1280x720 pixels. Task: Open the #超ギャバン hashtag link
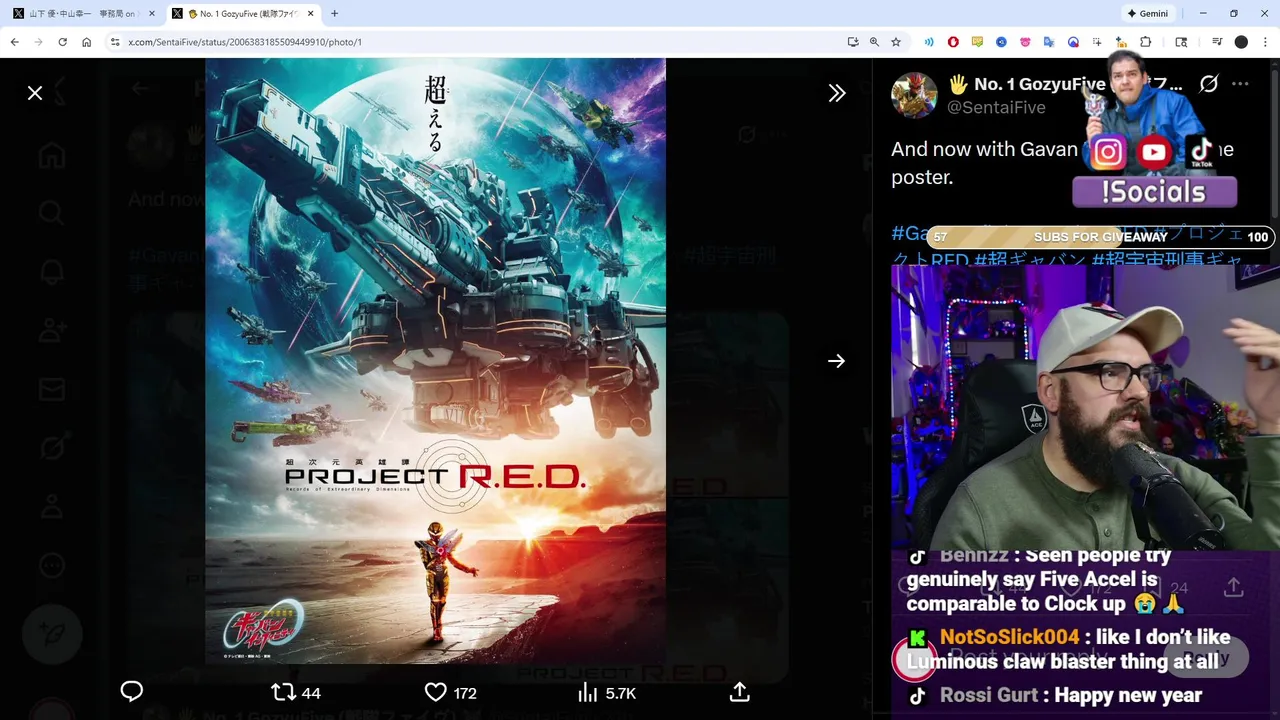click(x=1029, y=260)
